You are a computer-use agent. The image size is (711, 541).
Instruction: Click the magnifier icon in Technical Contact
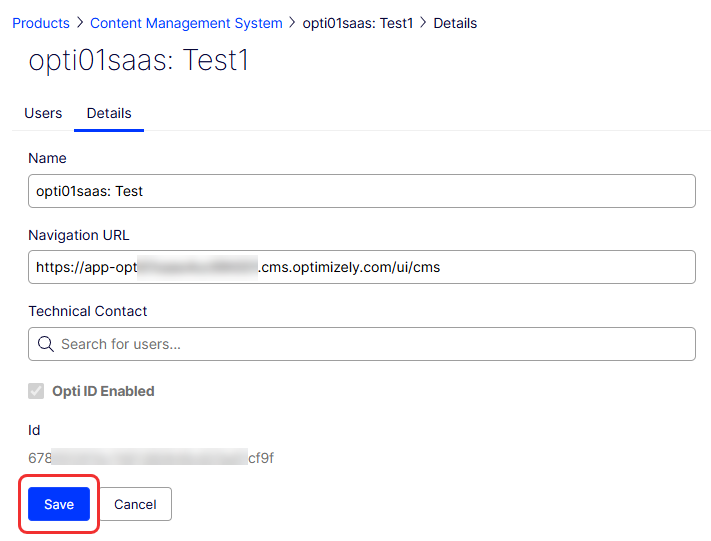(x=46, y=344)
